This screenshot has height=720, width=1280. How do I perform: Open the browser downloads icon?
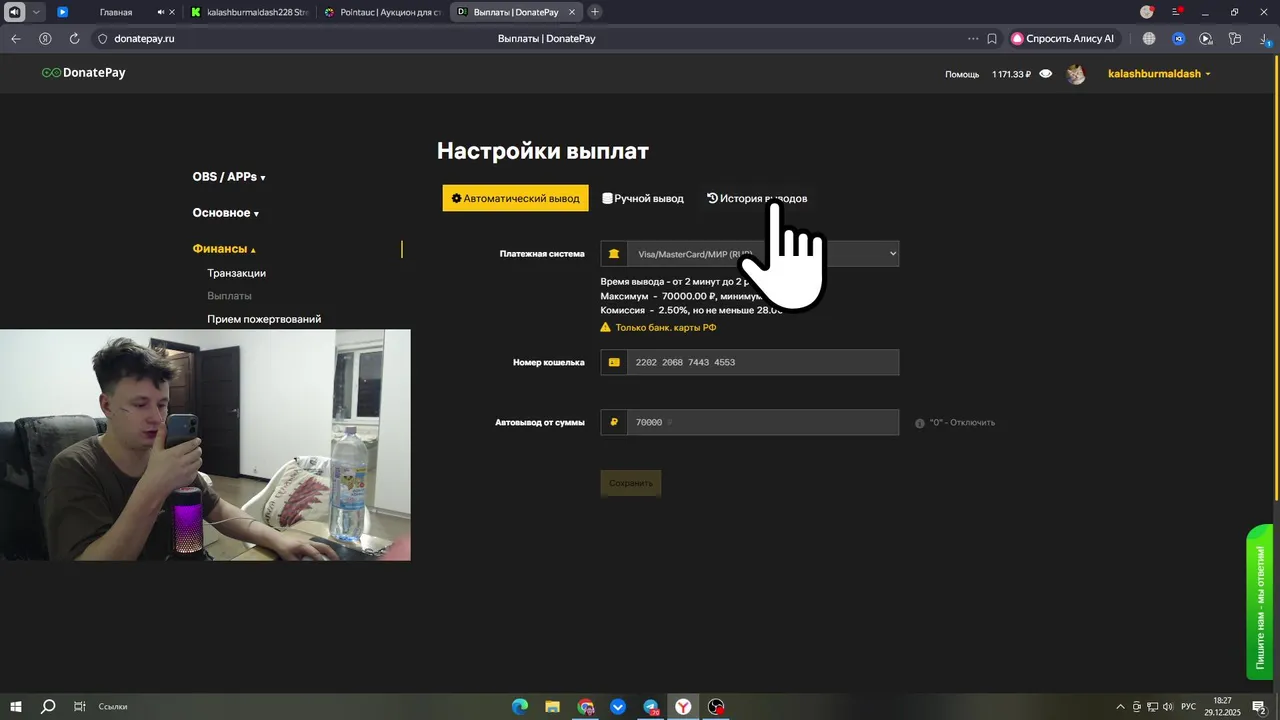tap(1265, 39)
